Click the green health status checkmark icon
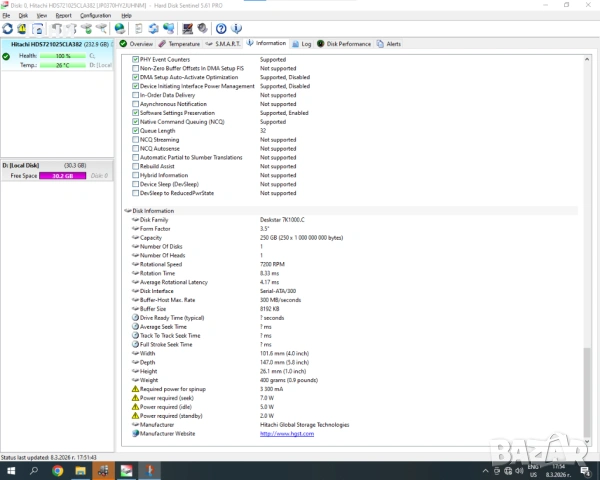This screenshot has width=600, height=480. point(6,56)
